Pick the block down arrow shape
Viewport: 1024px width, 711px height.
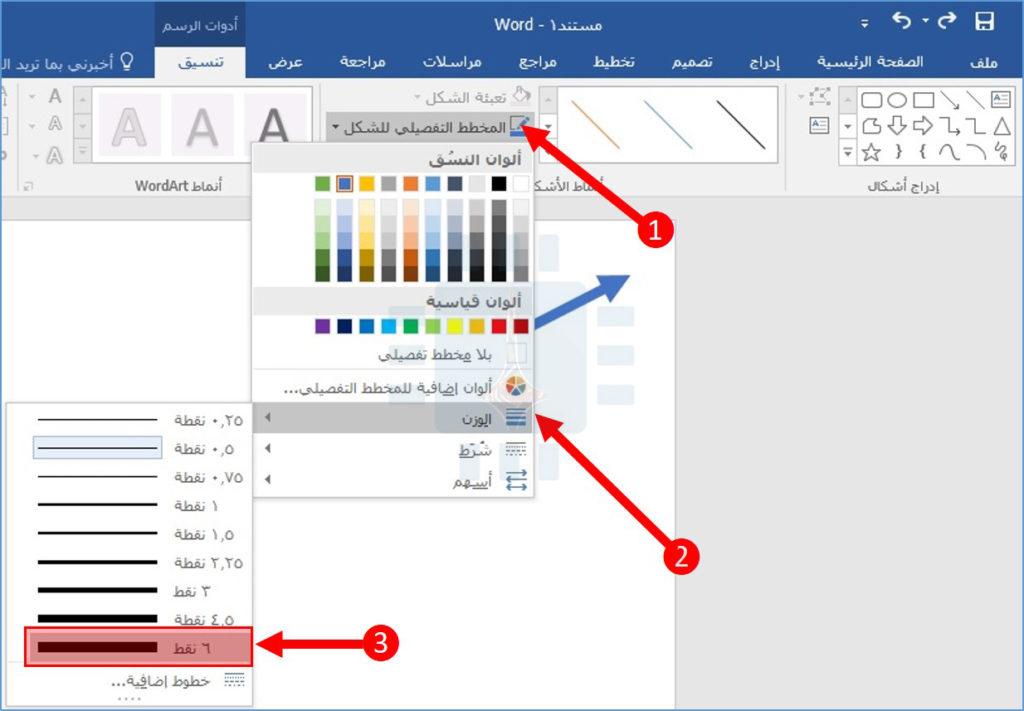[897, 125]
